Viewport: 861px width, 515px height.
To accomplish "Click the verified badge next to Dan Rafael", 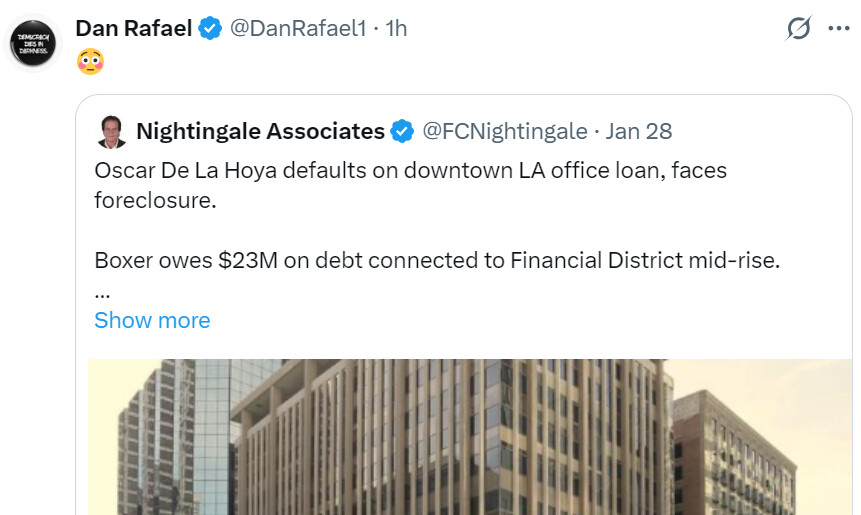I will pos(210,29).
